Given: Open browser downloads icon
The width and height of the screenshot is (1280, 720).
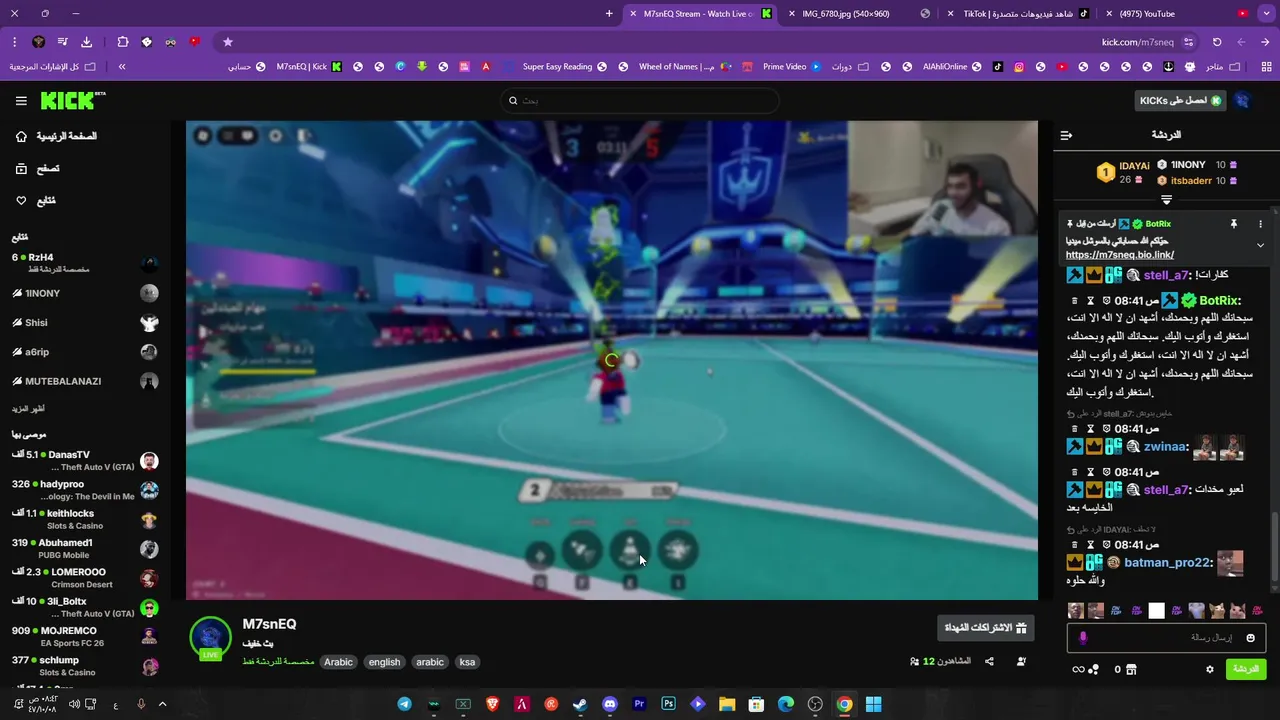Looking at the screenshot, I should 86,42.
